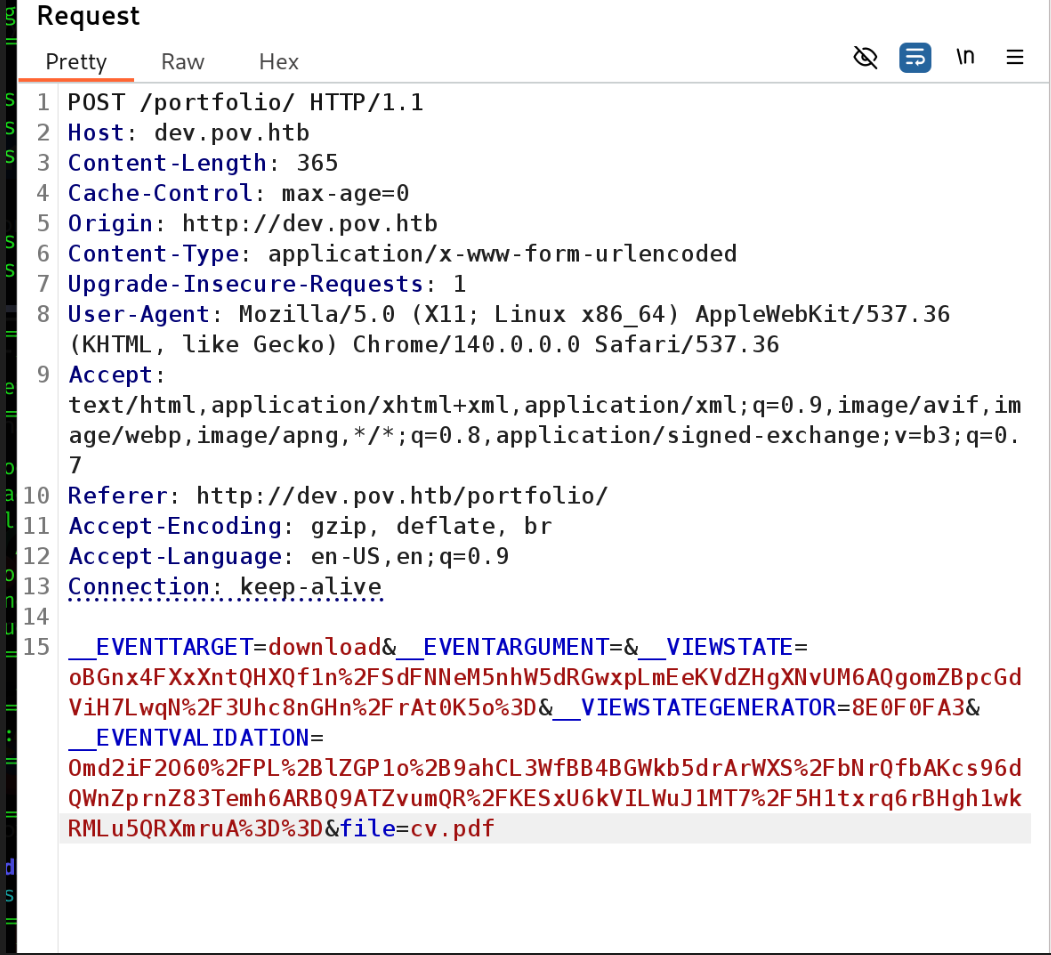Click the max-age=0 value
The image size is (1051, 955).
pyautogui.click(x=345, y=193)
